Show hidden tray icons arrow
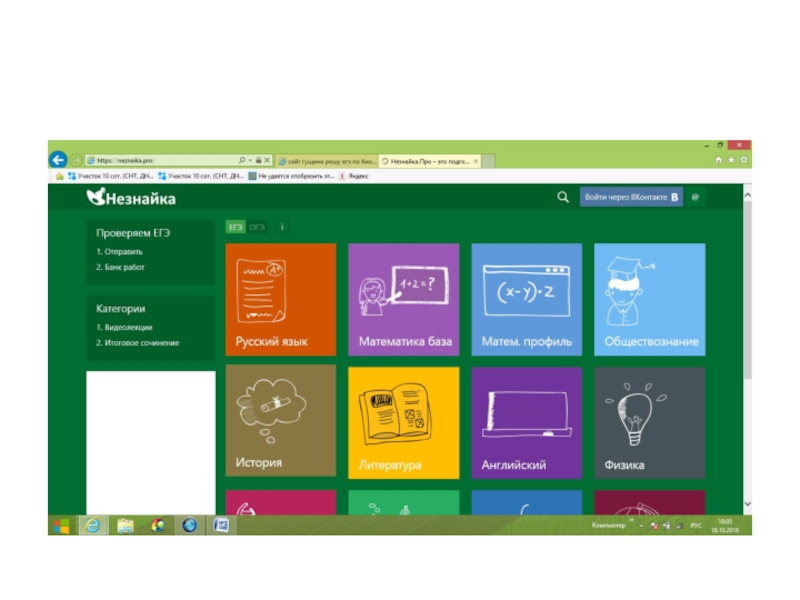Image resolution: width=800 pixels, height=600 pixels. pos(642,526)
